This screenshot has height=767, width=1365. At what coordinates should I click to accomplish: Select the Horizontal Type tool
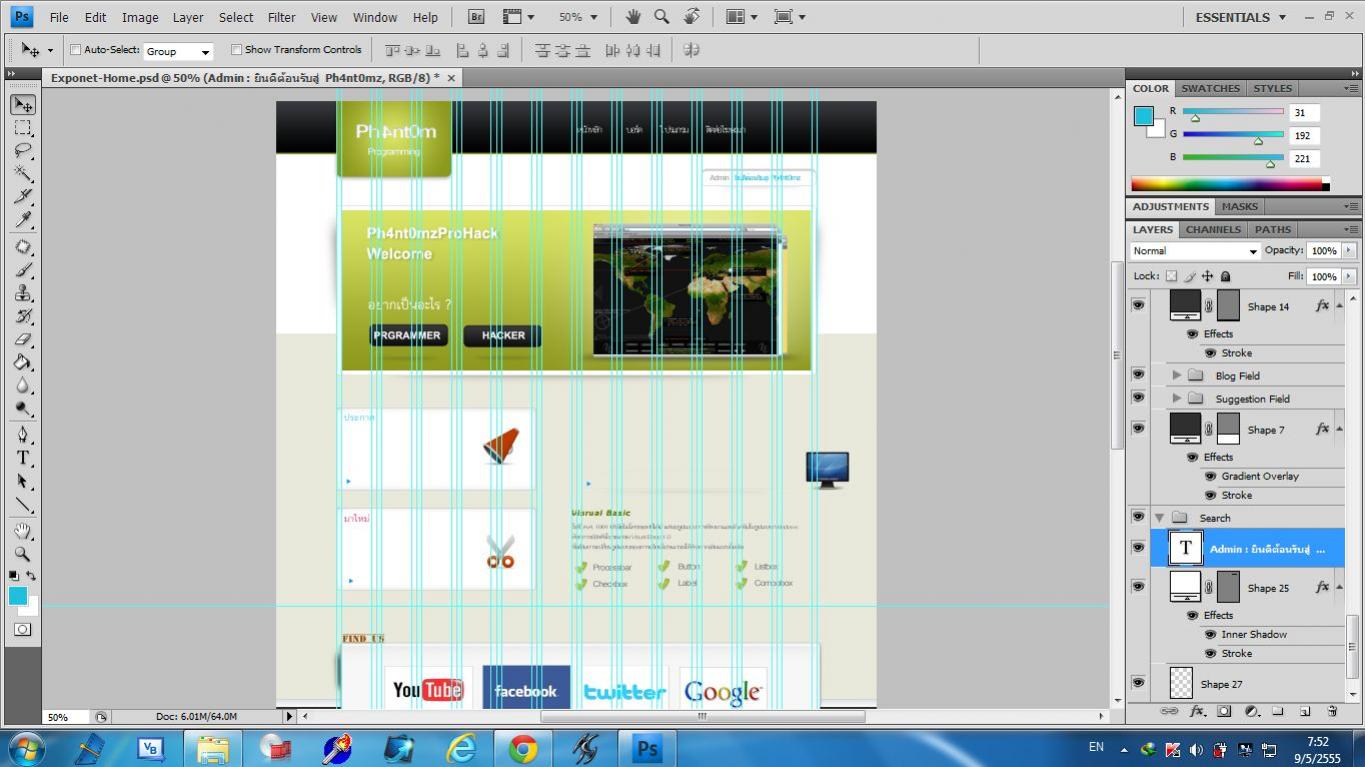point(22,458)
